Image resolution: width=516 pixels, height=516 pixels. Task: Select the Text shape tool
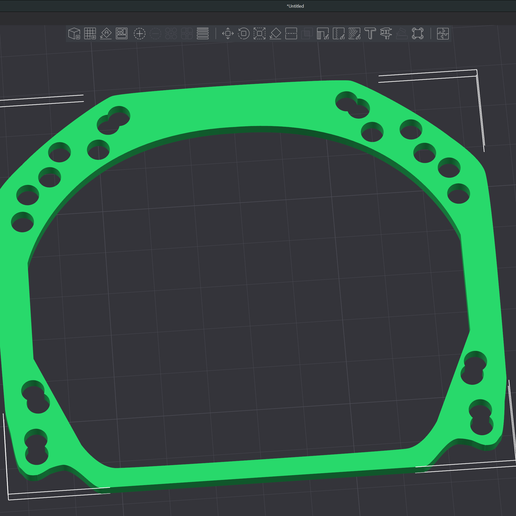(x=370, y=34)
